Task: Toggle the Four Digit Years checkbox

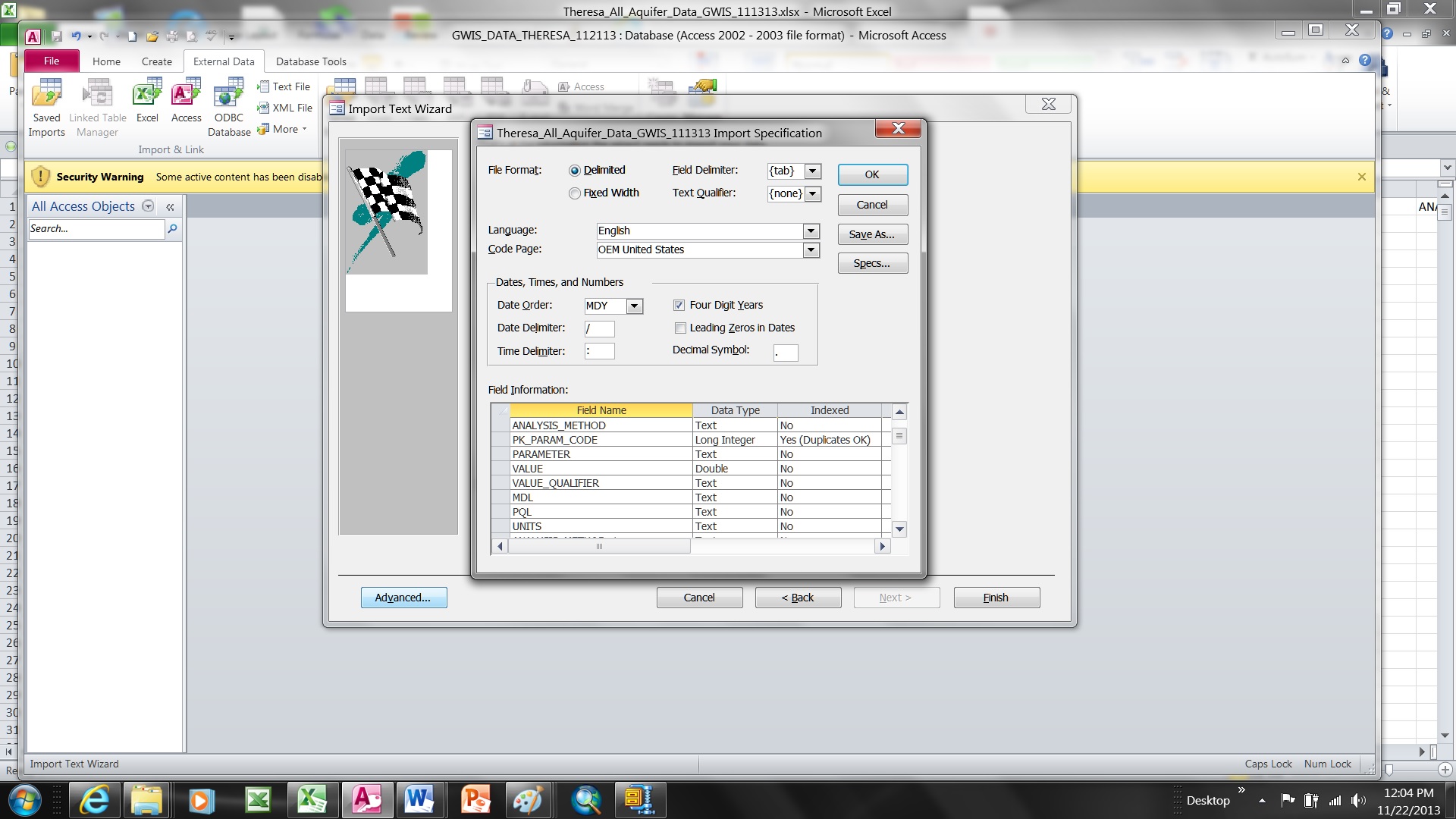Action: [679, 305]
